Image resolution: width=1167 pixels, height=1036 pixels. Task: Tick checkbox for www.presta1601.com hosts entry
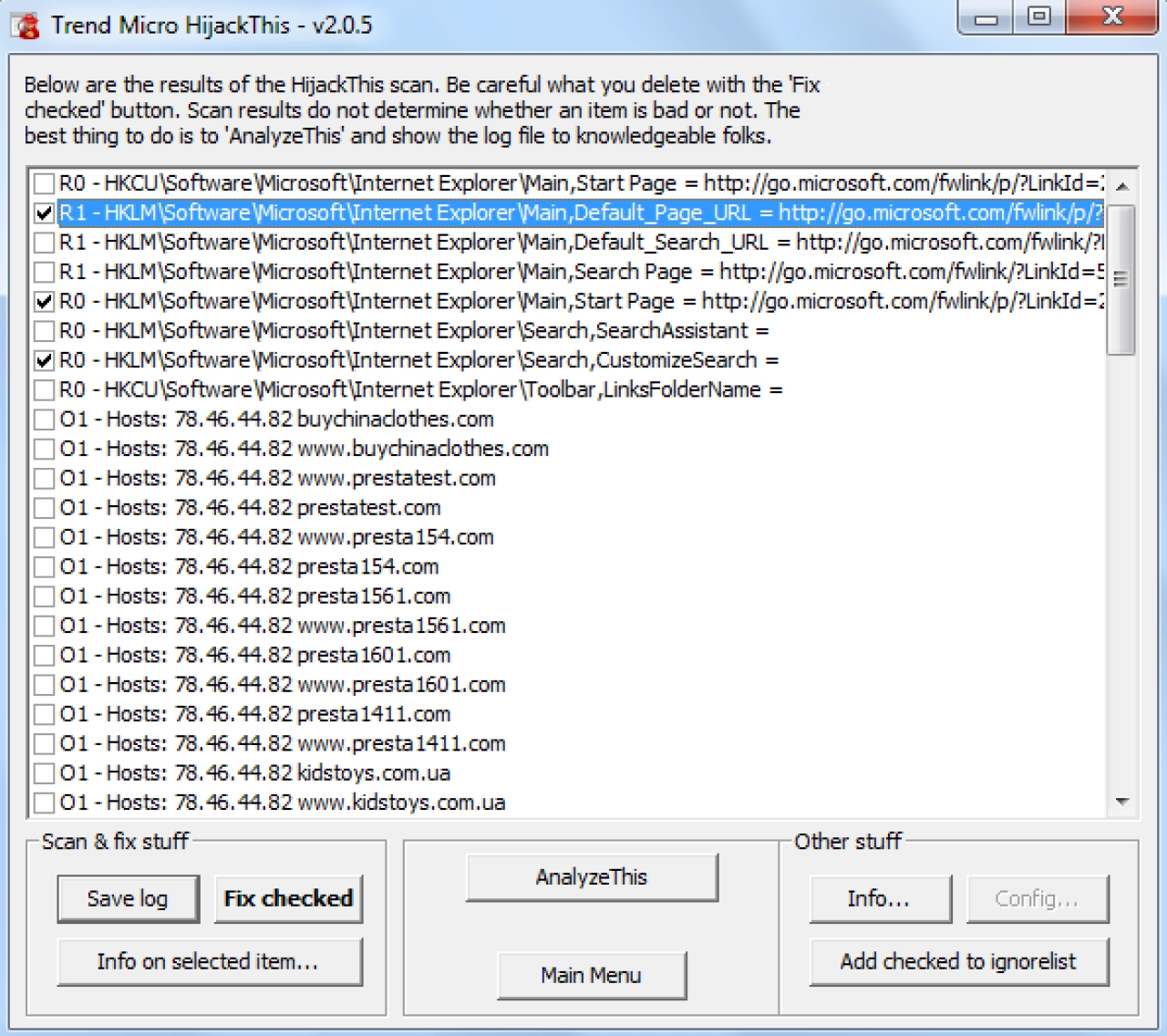[x=44, y=685]
